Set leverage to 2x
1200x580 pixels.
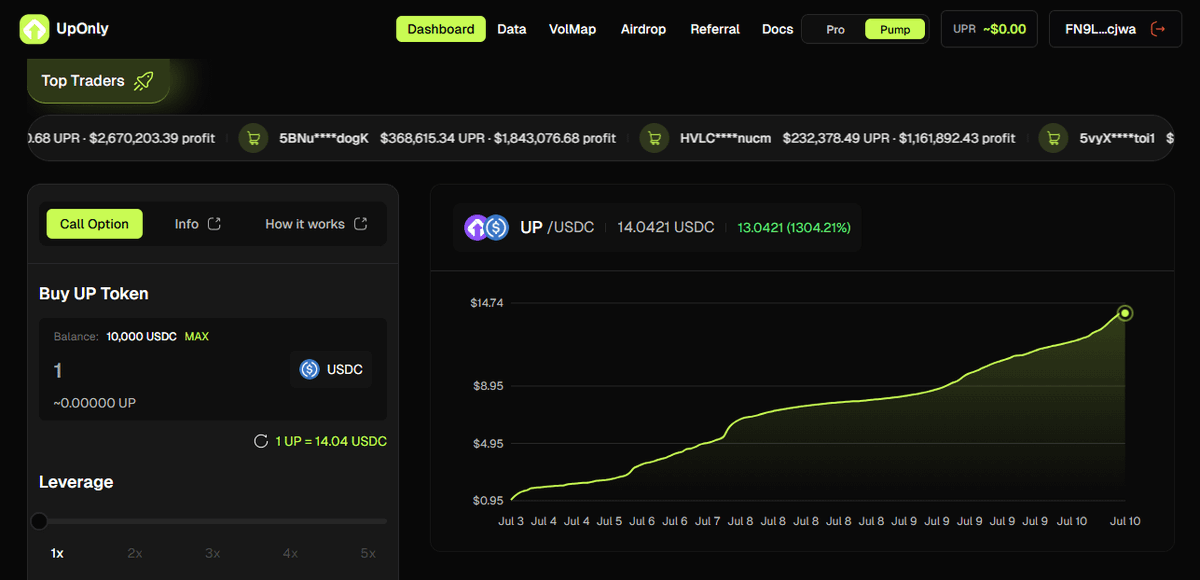pyautogui.click(x=135, y=553)
